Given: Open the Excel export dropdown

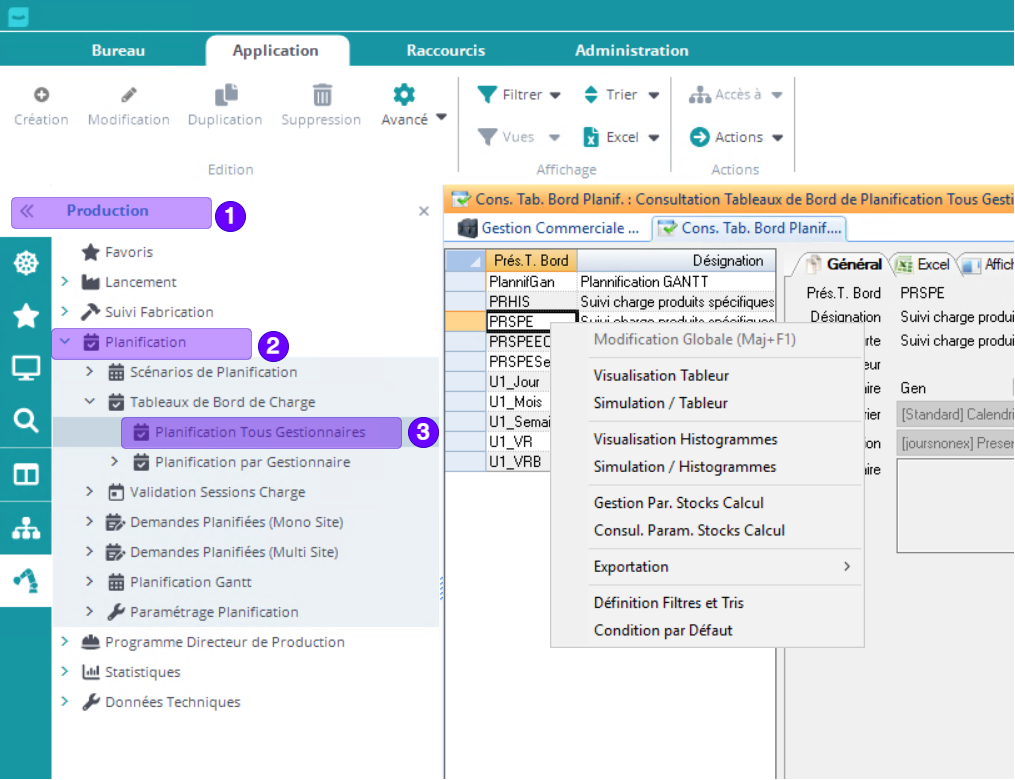Looking at the screenshot, I should 621,137.
